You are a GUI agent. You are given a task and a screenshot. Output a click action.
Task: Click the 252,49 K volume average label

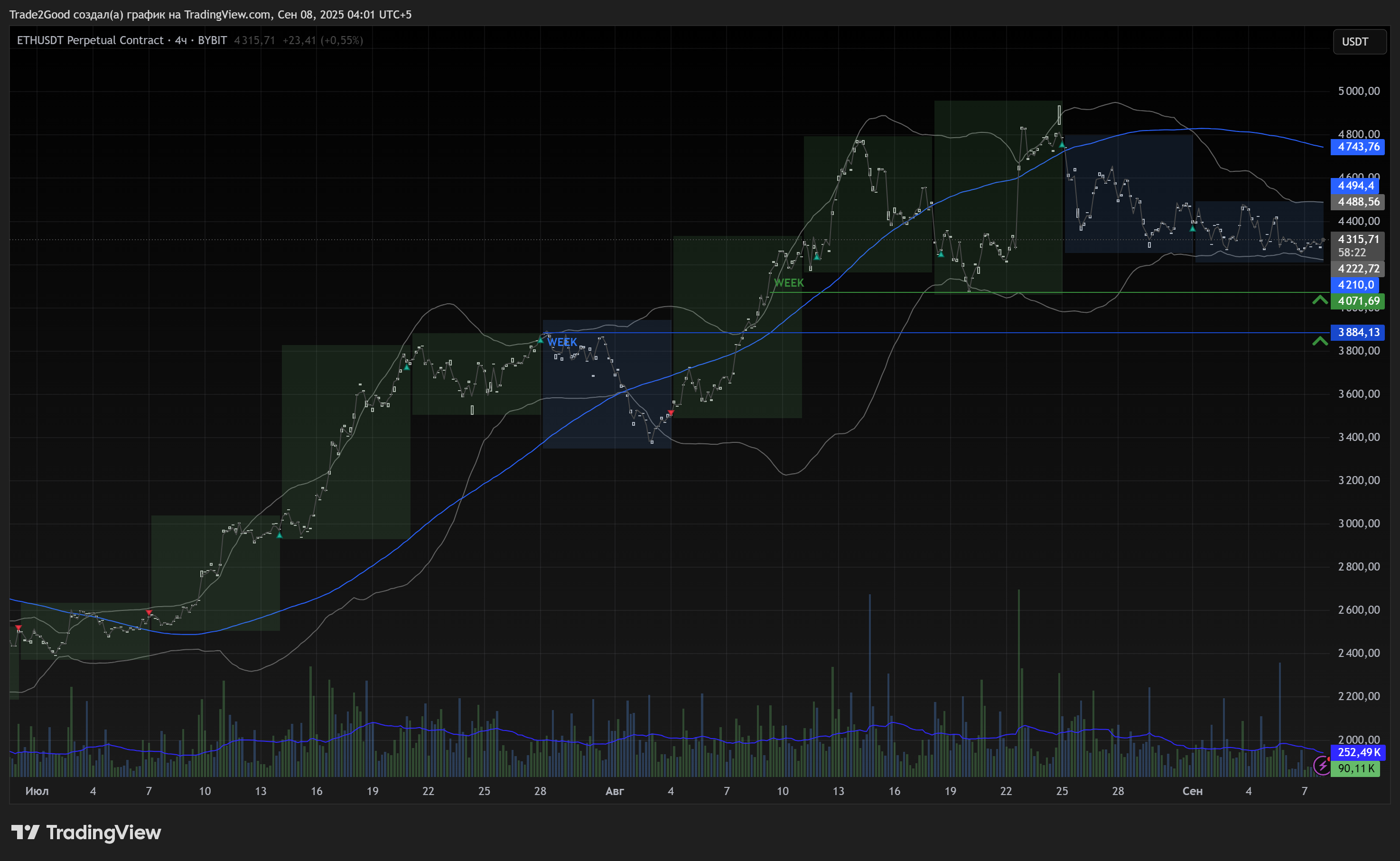(x=1358, y=752)
